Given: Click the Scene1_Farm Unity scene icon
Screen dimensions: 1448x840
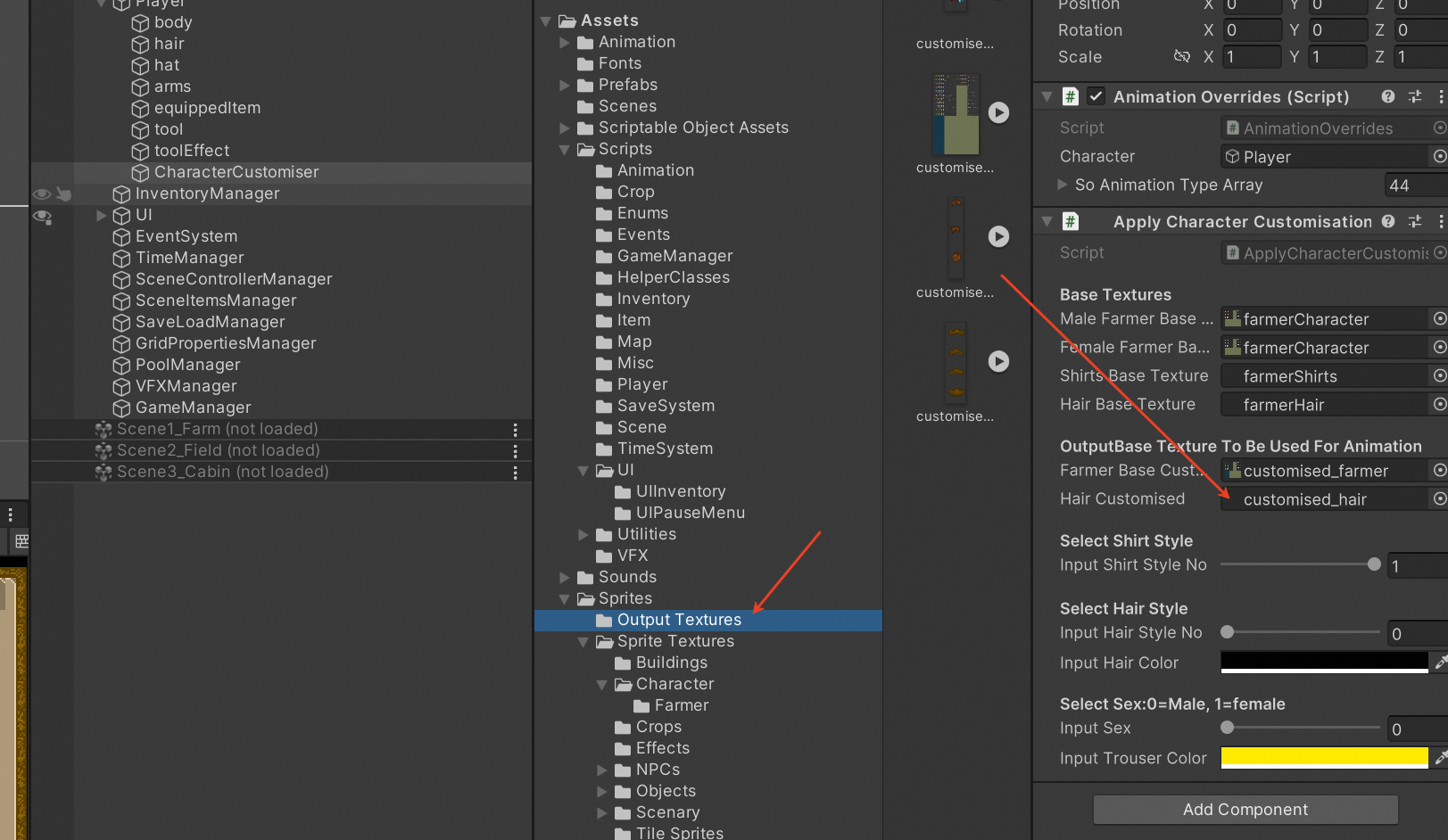Looking at the screenshot, I should coord(103,429).
